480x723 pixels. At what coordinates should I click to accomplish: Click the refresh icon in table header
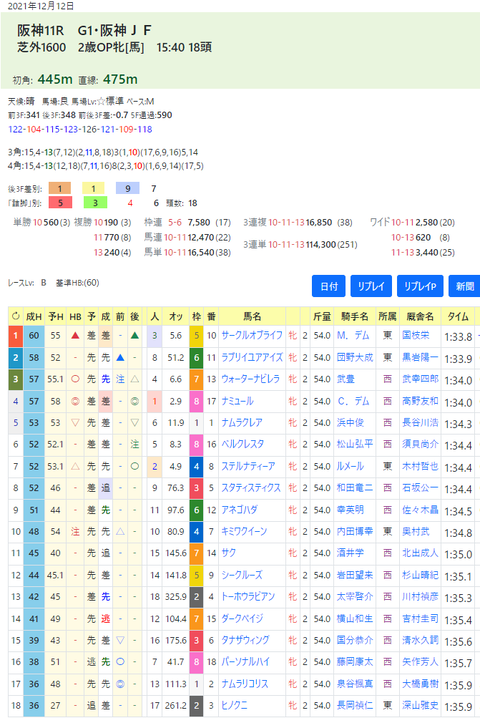coord(16,316)
